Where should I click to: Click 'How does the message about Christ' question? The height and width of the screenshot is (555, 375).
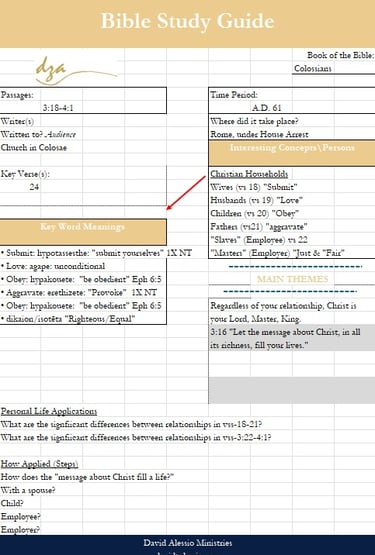pos(87,477)
